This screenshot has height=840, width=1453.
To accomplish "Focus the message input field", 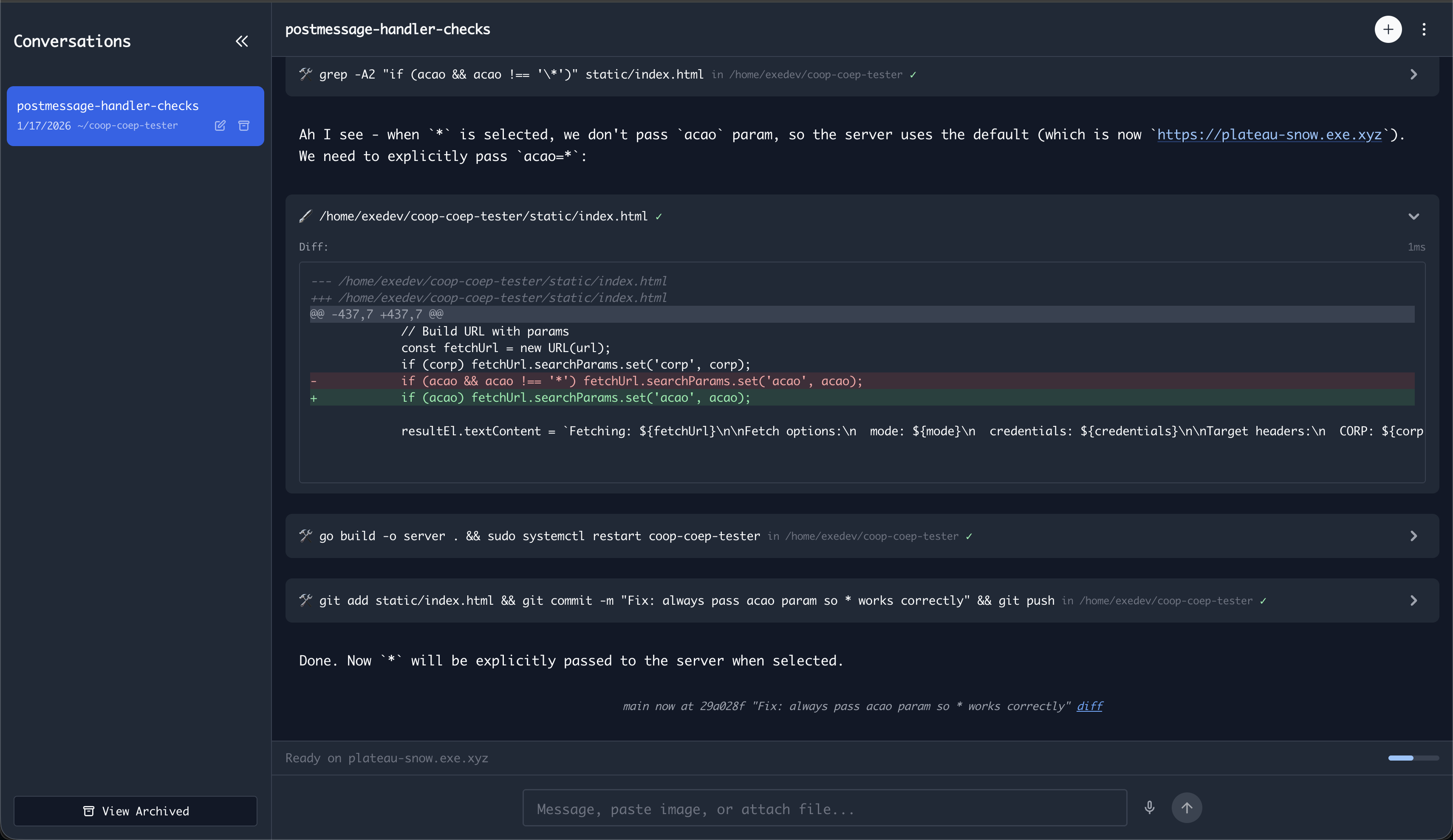I will tap(825, 808).
